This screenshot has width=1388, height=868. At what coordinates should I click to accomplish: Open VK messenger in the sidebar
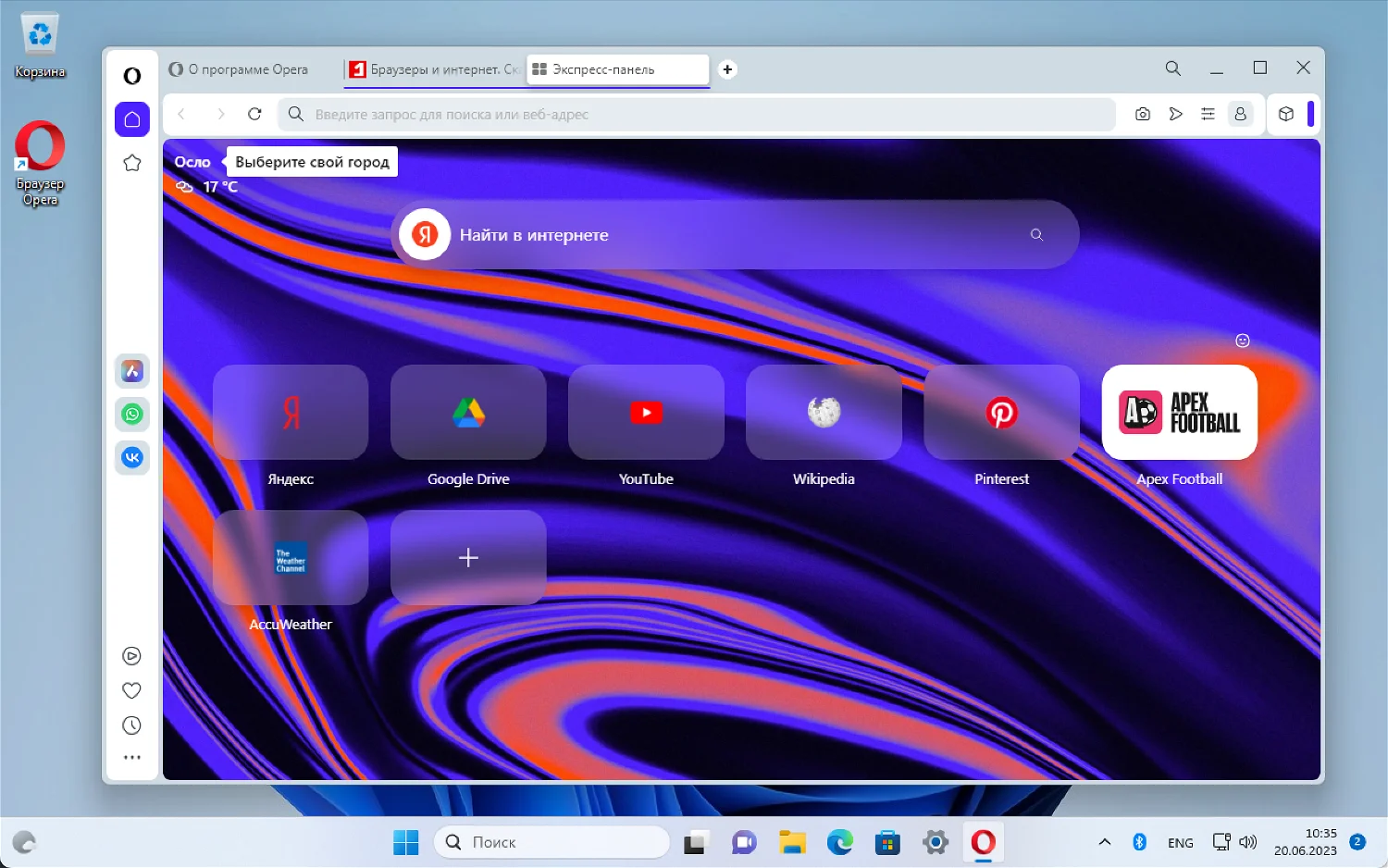coord(132,457)
